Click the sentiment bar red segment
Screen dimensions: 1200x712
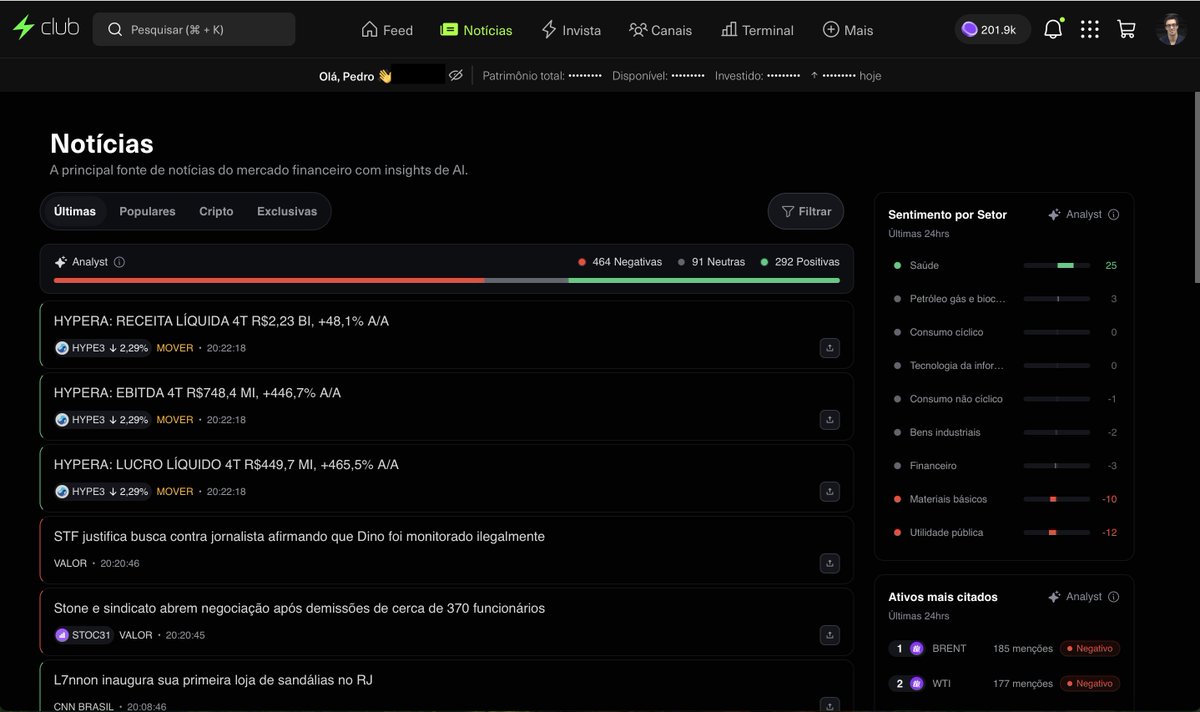[269, 280]
